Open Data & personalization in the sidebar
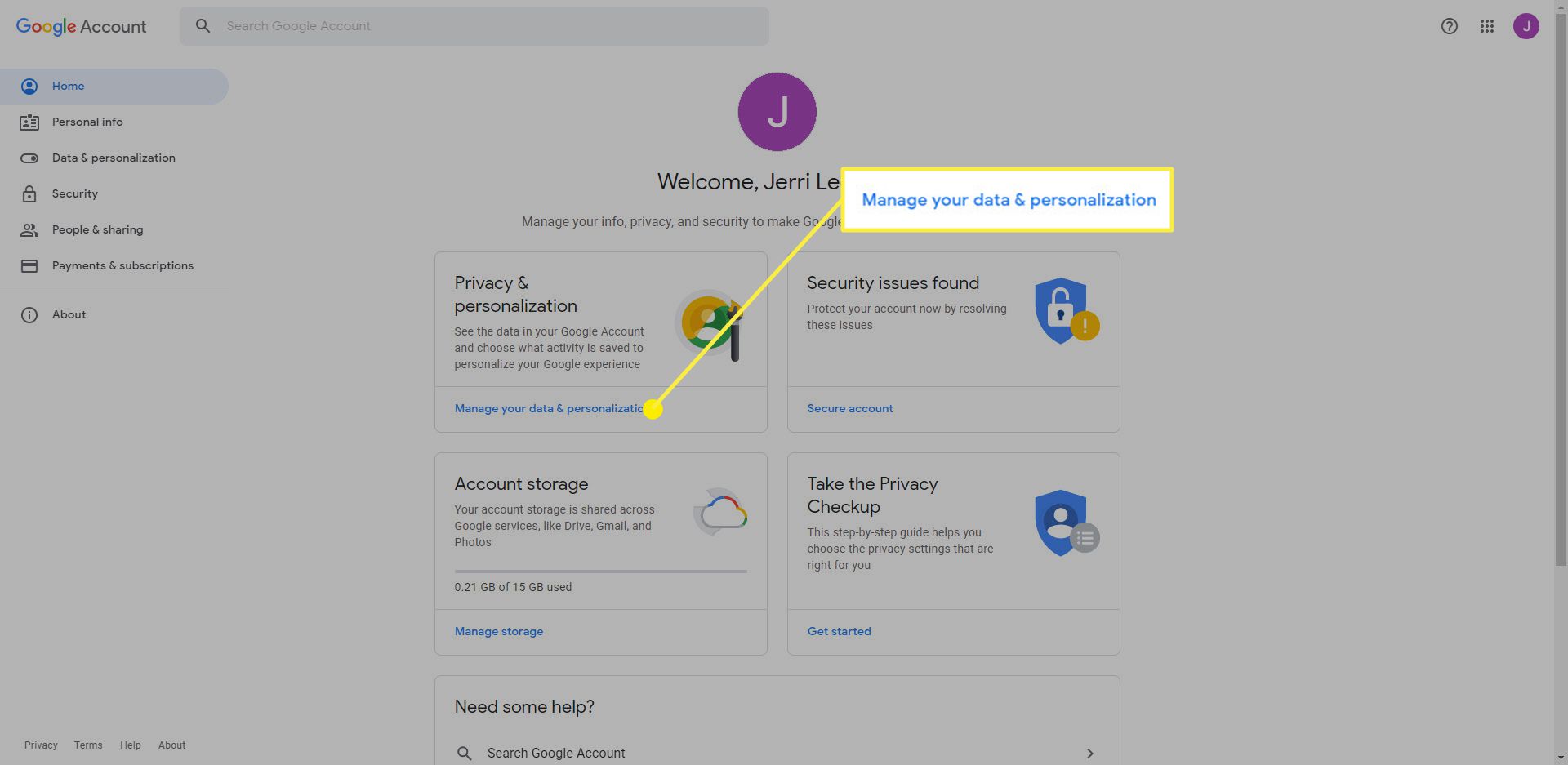This screenshot has height=765, width=1568. coord(114,158)
